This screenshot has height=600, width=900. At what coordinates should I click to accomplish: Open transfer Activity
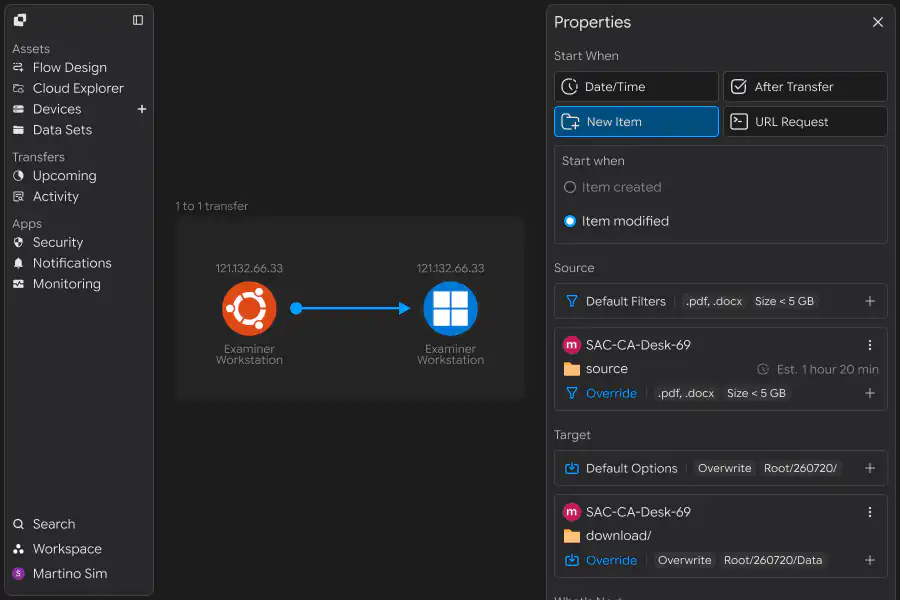tap(46, 196)
